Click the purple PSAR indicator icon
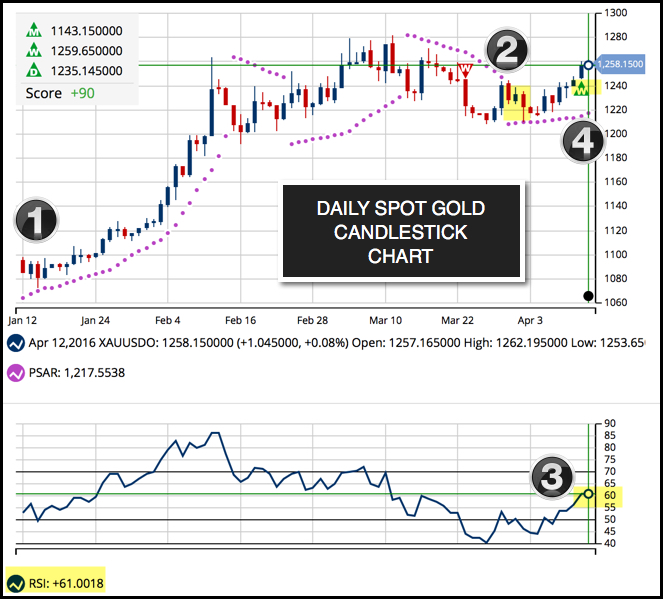 [16, 373]
